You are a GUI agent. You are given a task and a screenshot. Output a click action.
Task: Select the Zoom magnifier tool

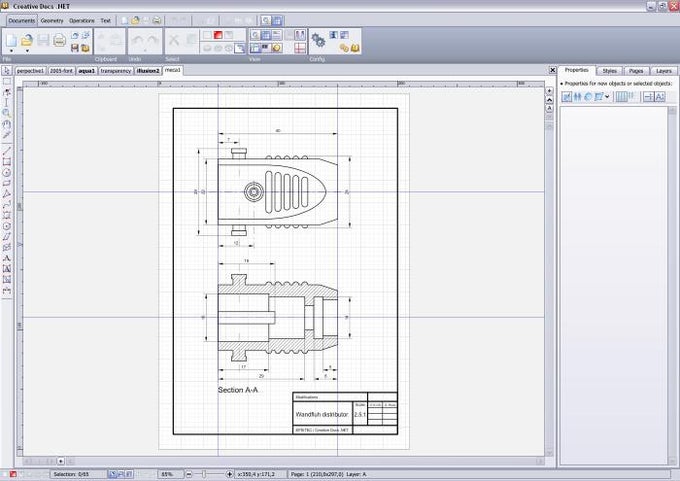pyautogui.click(x=7, y=113)
